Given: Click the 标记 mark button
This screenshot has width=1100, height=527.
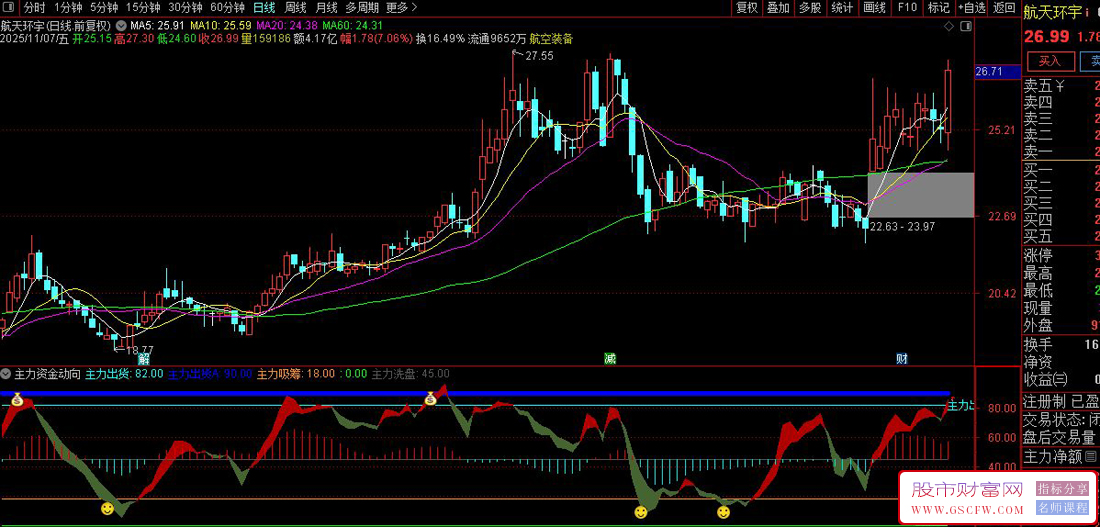Looking at the screenshot, I should [939, 8].
